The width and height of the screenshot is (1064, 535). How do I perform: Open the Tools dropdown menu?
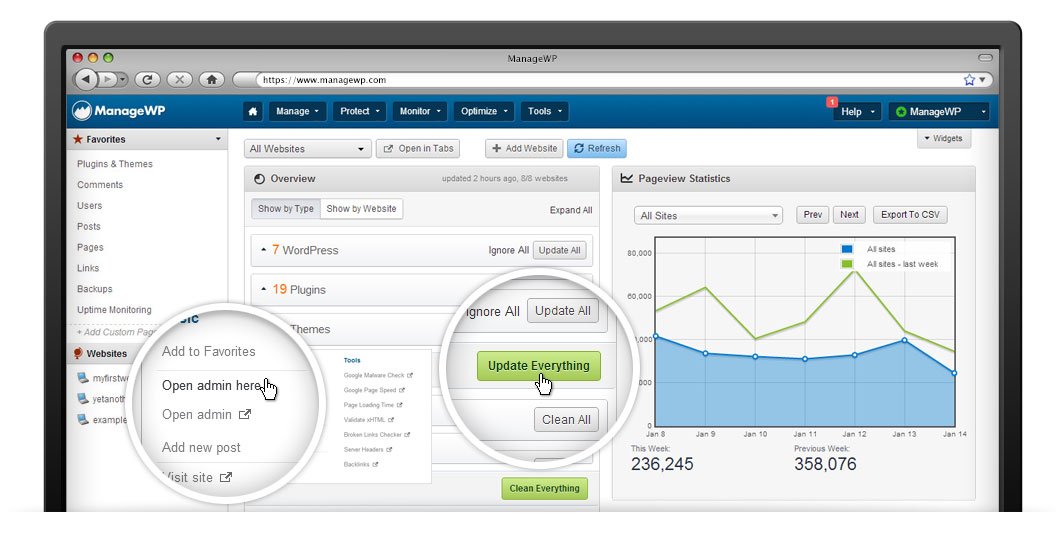(545, 111)
